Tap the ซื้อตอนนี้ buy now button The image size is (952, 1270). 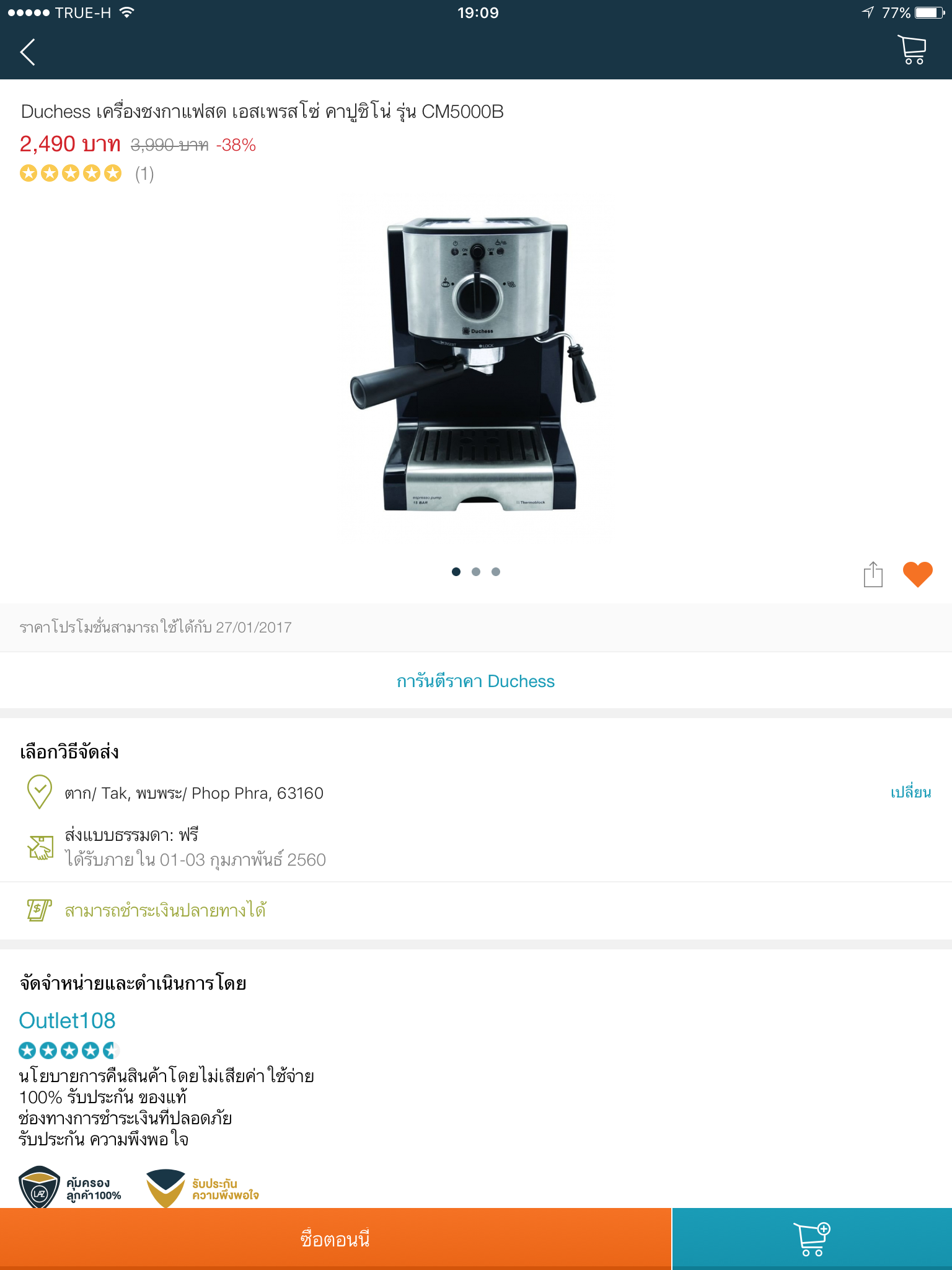pyautogui.click(x=335, y=1238)
